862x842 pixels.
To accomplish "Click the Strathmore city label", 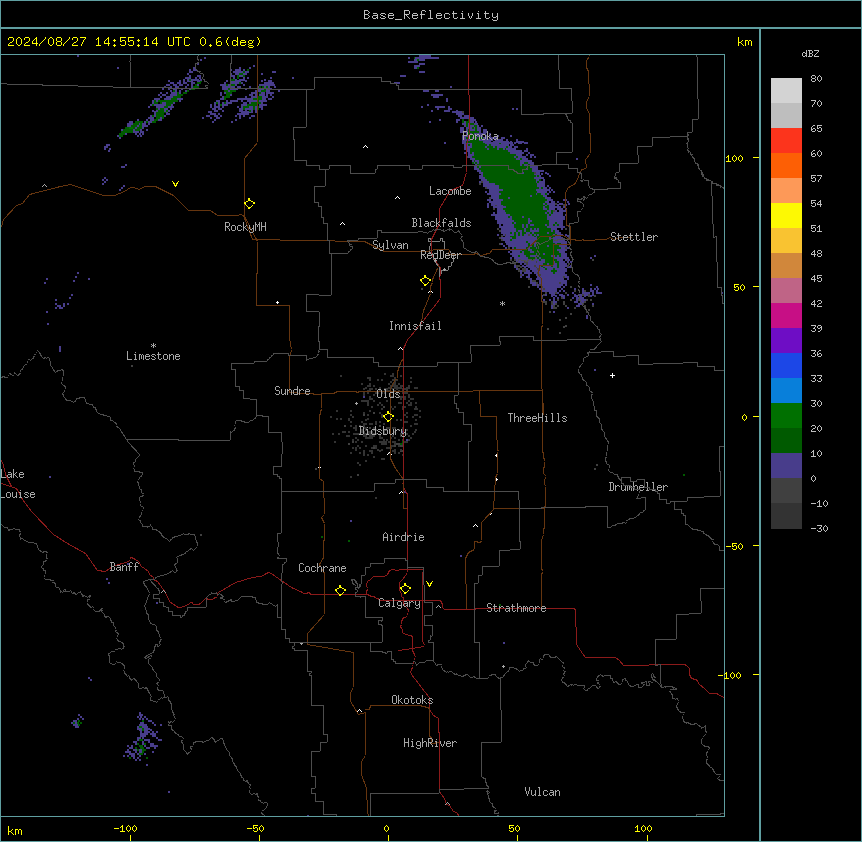I will click(516, 608).
